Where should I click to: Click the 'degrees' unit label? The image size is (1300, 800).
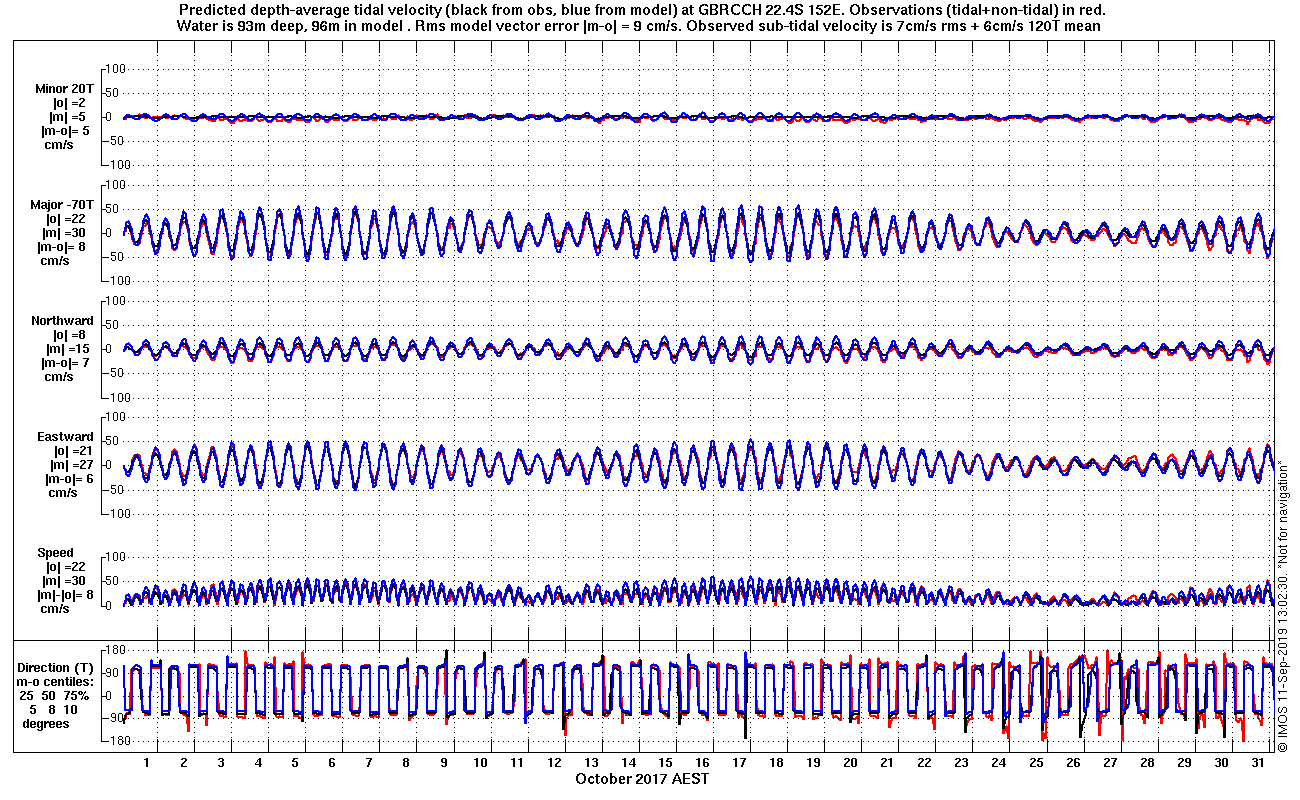(x=47, y=723)
